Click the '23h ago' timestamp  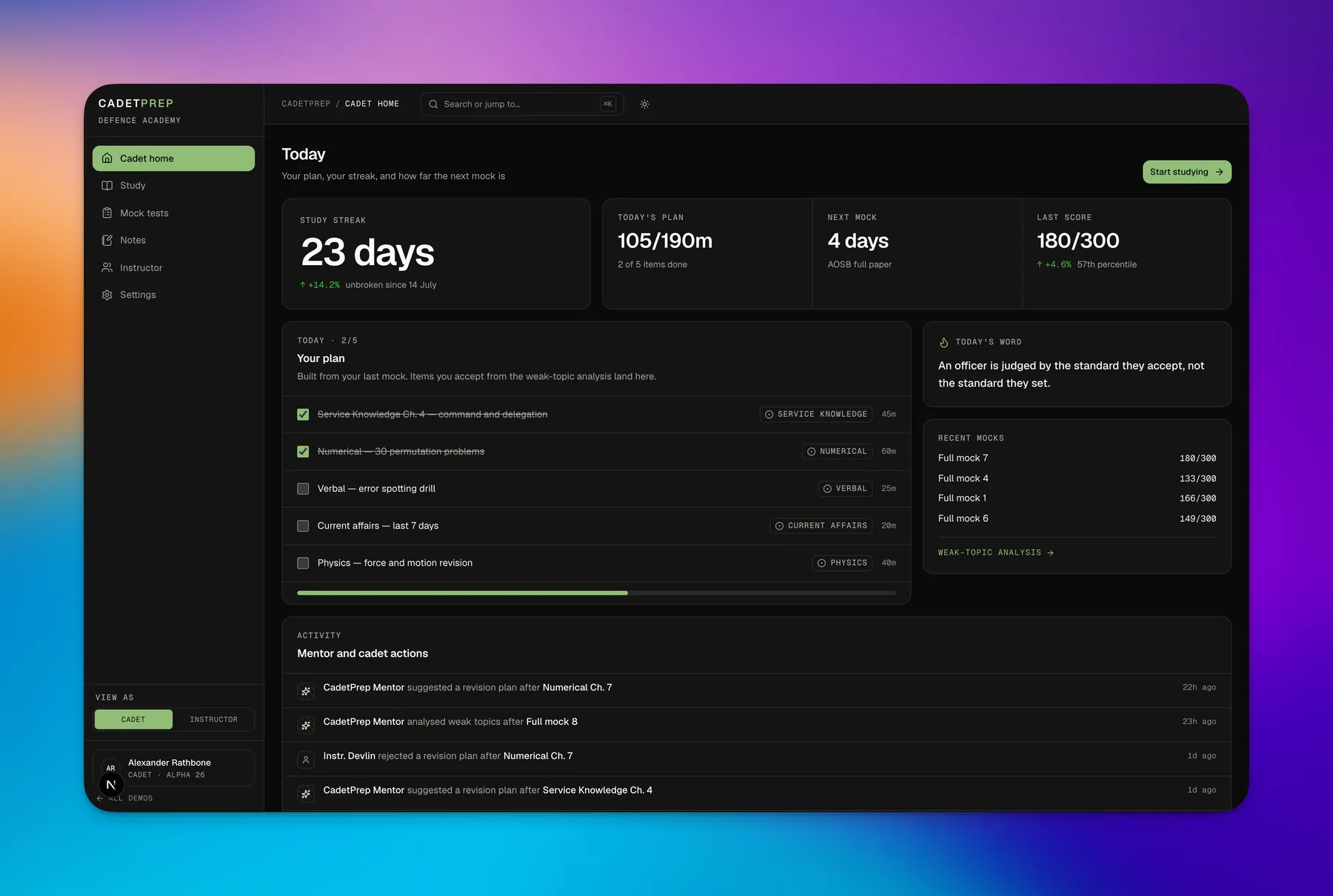1199,722
